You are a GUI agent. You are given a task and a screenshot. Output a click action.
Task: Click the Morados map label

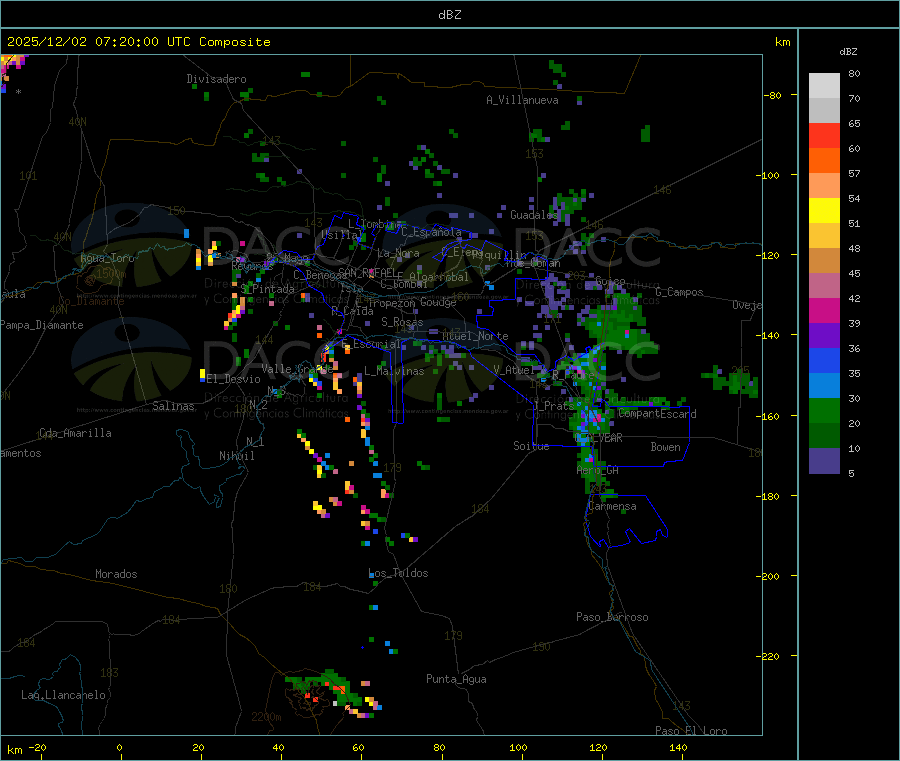point(116,574)
